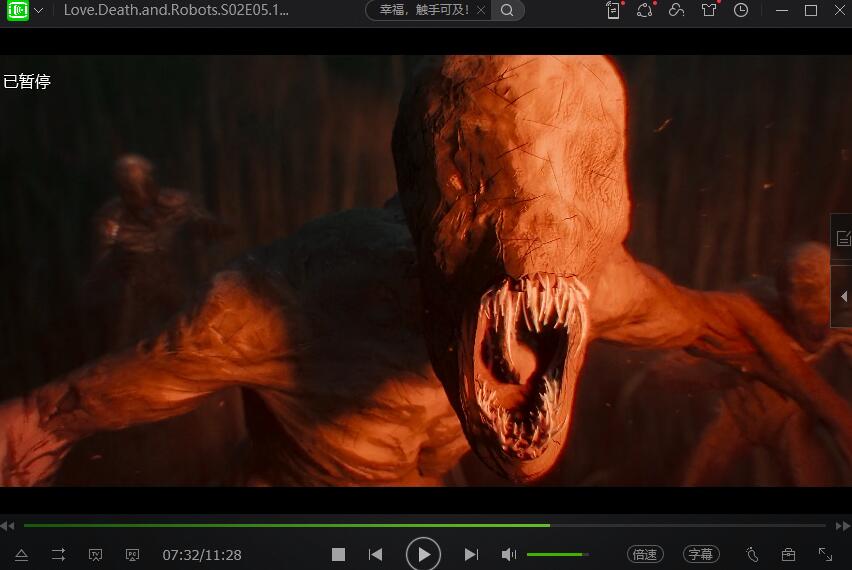Open the 倍速 playback speed menu
The width and height of the screenshot is (852, 570).
point(645,554)
